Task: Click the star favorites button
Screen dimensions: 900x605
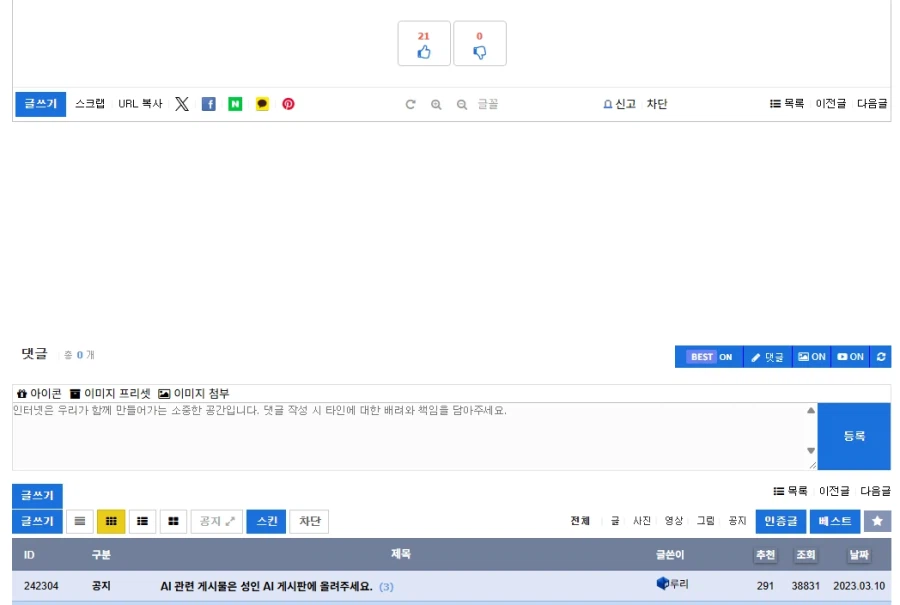Action: pos(877,521)
